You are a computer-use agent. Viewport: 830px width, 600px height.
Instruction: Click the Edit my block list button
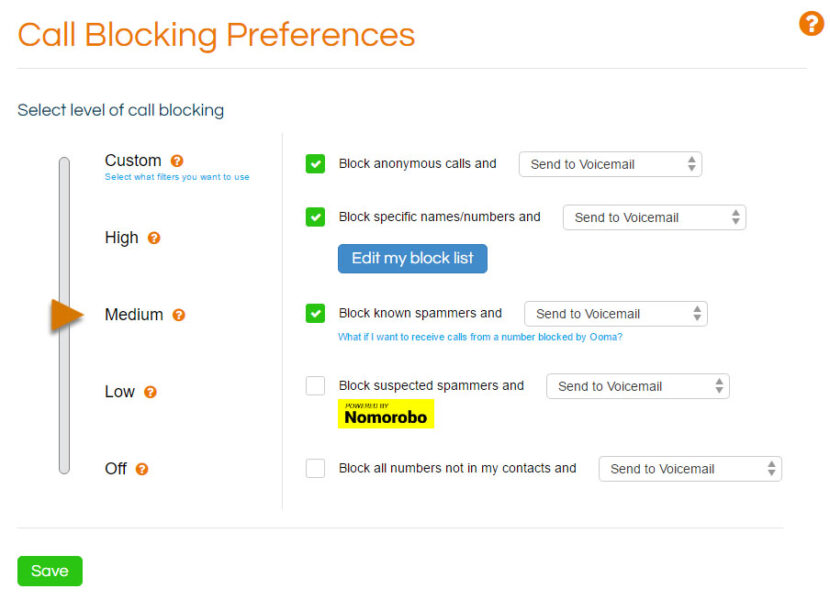(x=412, y=258)
